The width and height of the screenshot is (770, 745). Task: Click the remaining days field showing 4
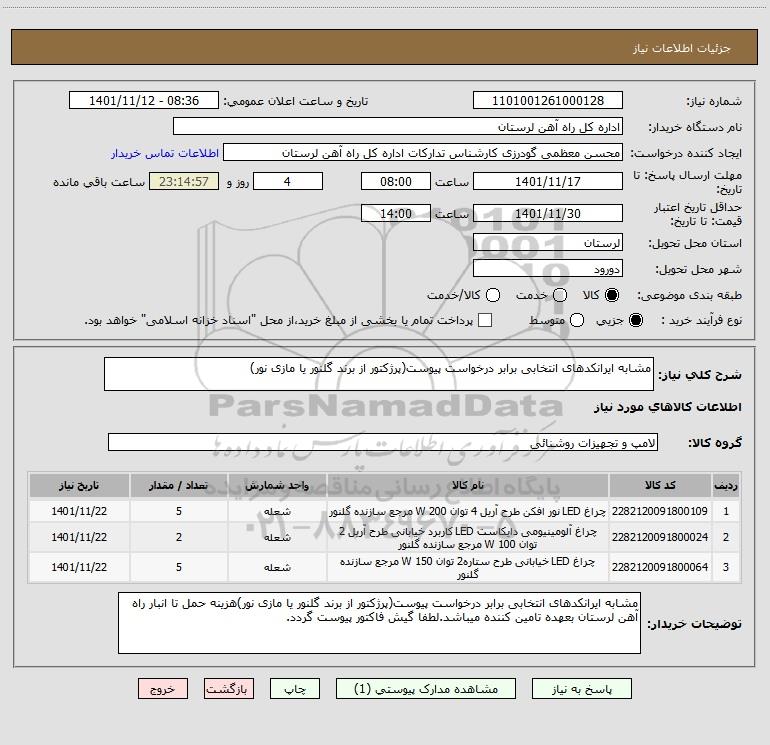pos(288,181)
